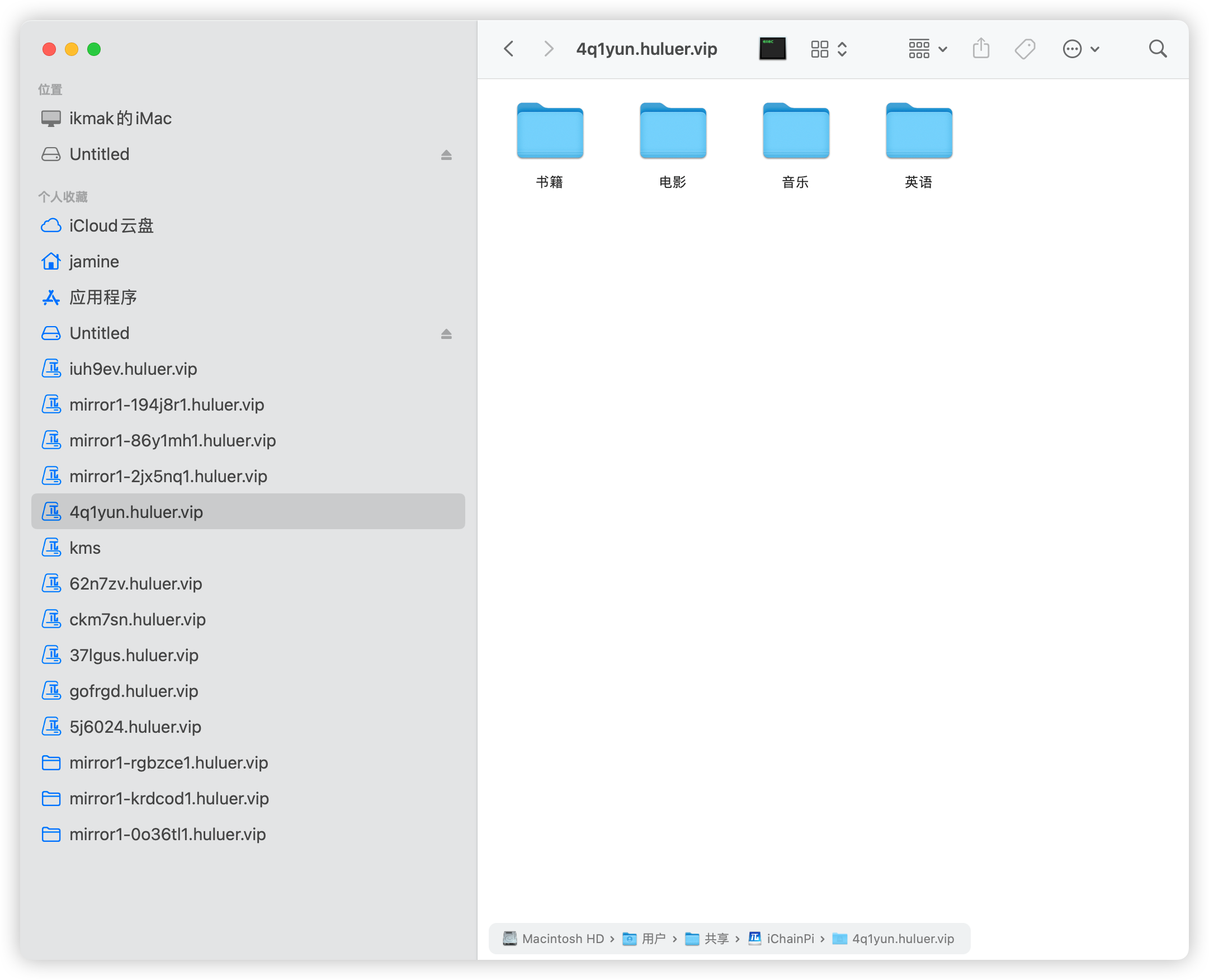
Task: Click the 位置 section header
Action: click(x=50, y=89)
